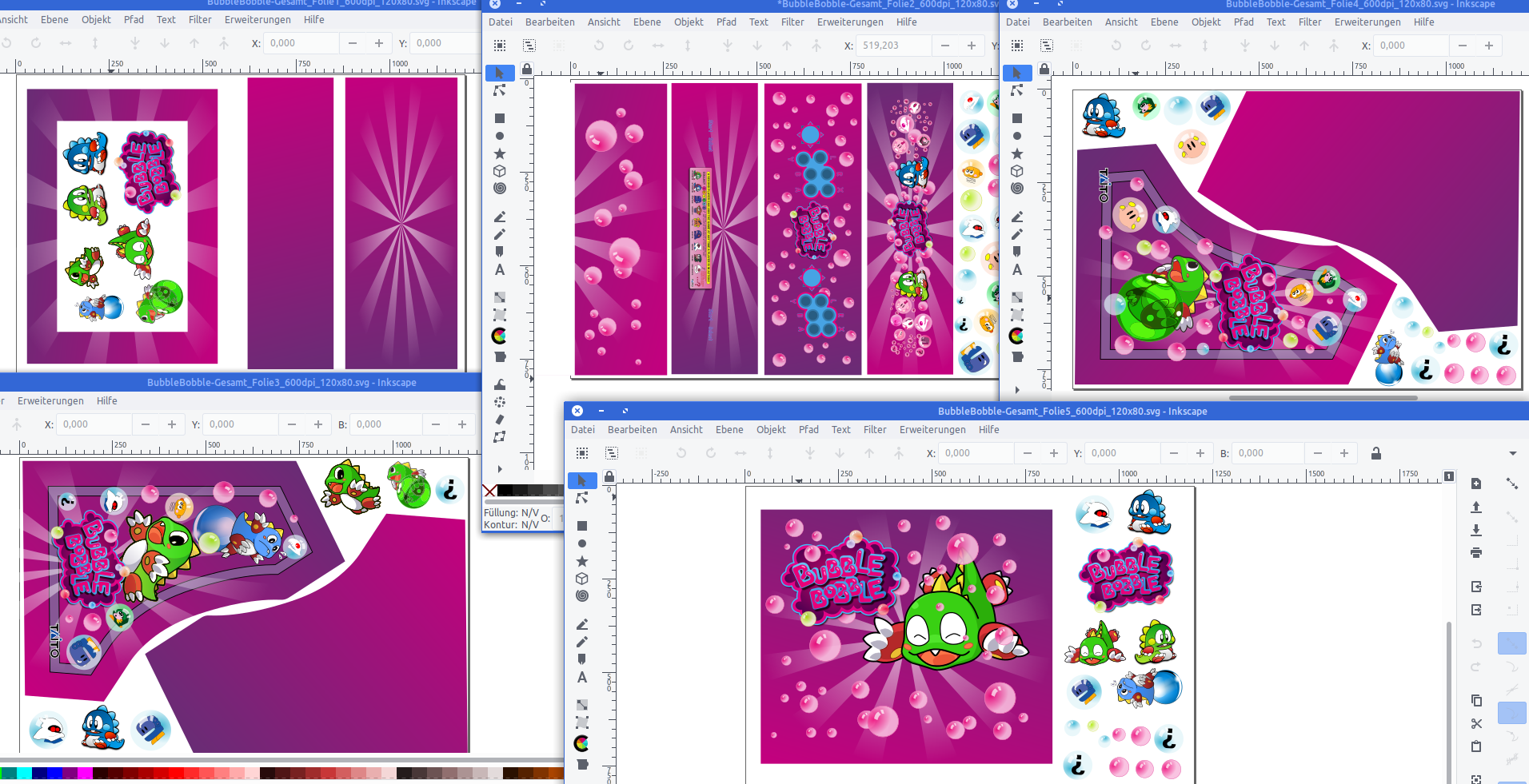Viewport: 1529px width, 784px height.
Task: Open the Filter menu in Folie1 window
Action: [200, 19]
